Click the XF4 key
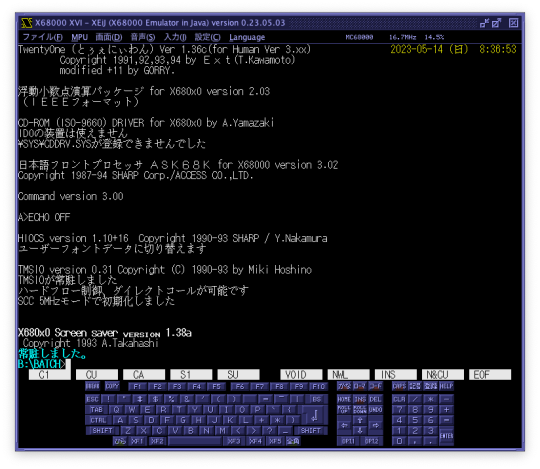 255,441
